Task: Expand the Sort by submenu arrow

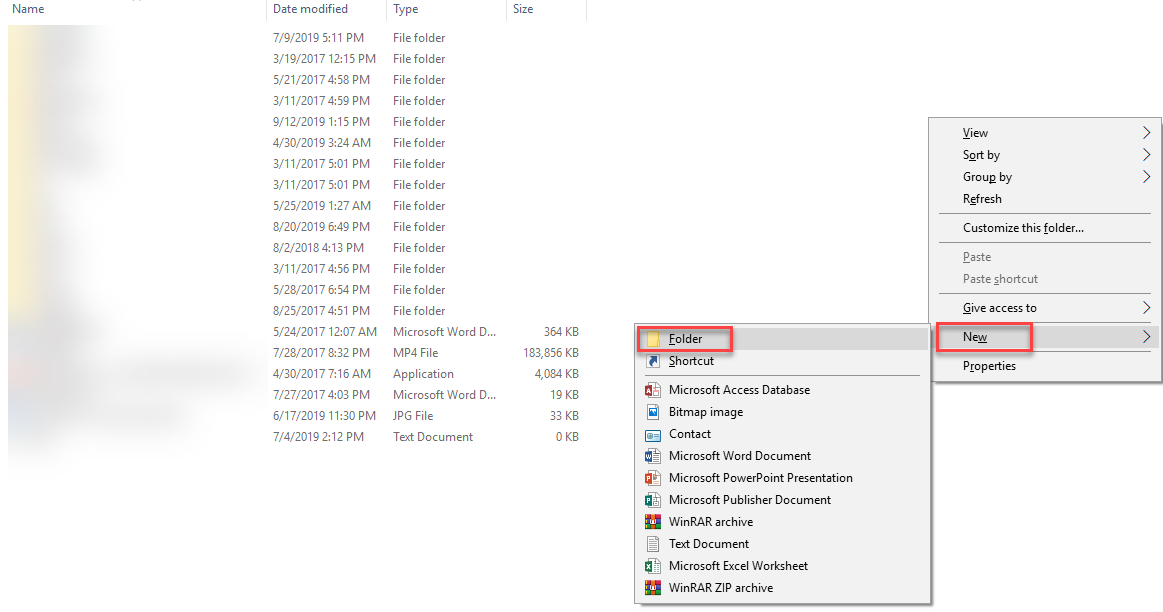Action: click(1146, 155)
